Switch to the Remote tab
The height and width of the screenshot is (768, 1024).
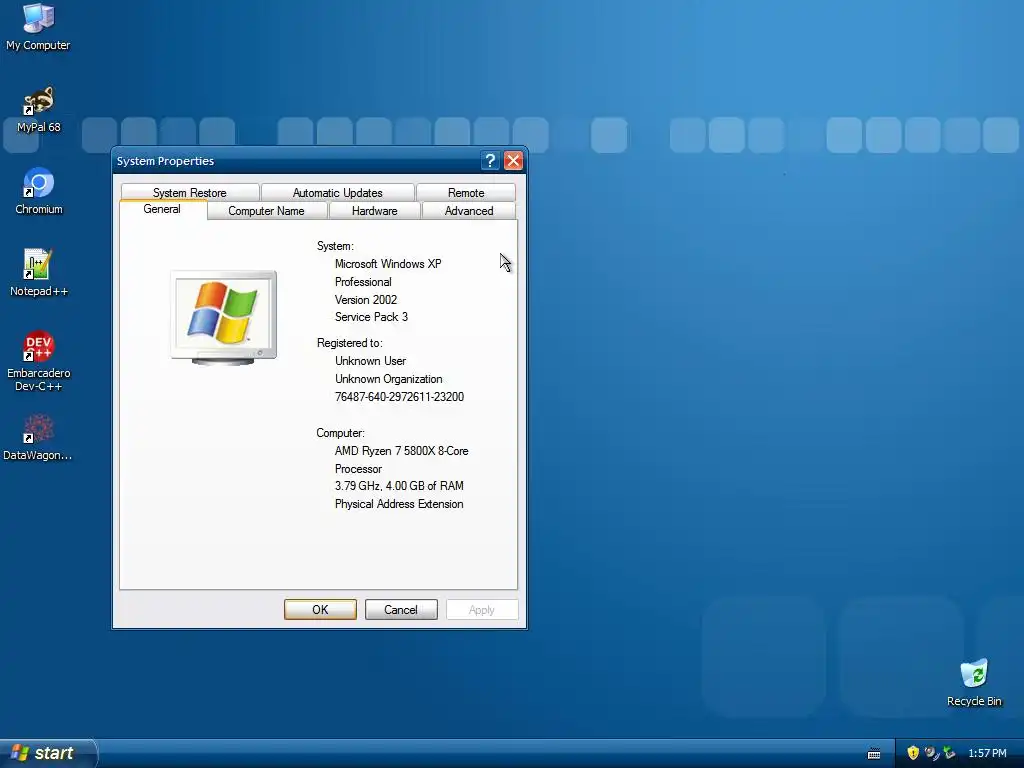click(466, 193)
